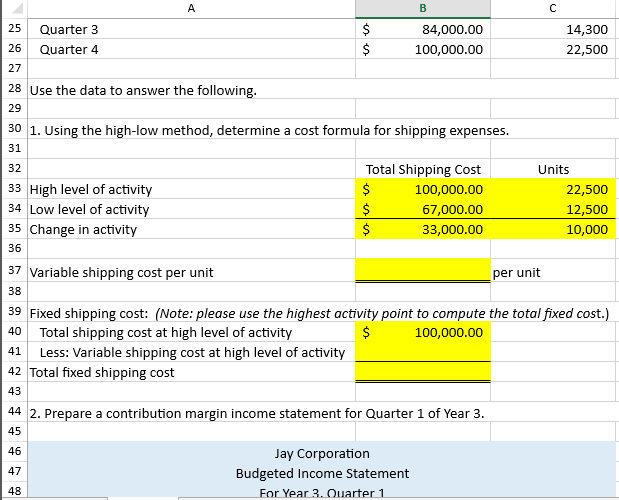619x500 pixels.
Task: Click the 22,500 cell in row 26
Action: 553,49
